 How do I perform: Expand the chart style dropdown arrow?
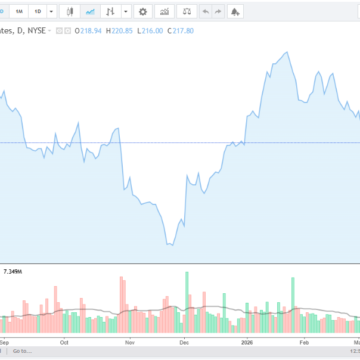(x=126, y=12)
